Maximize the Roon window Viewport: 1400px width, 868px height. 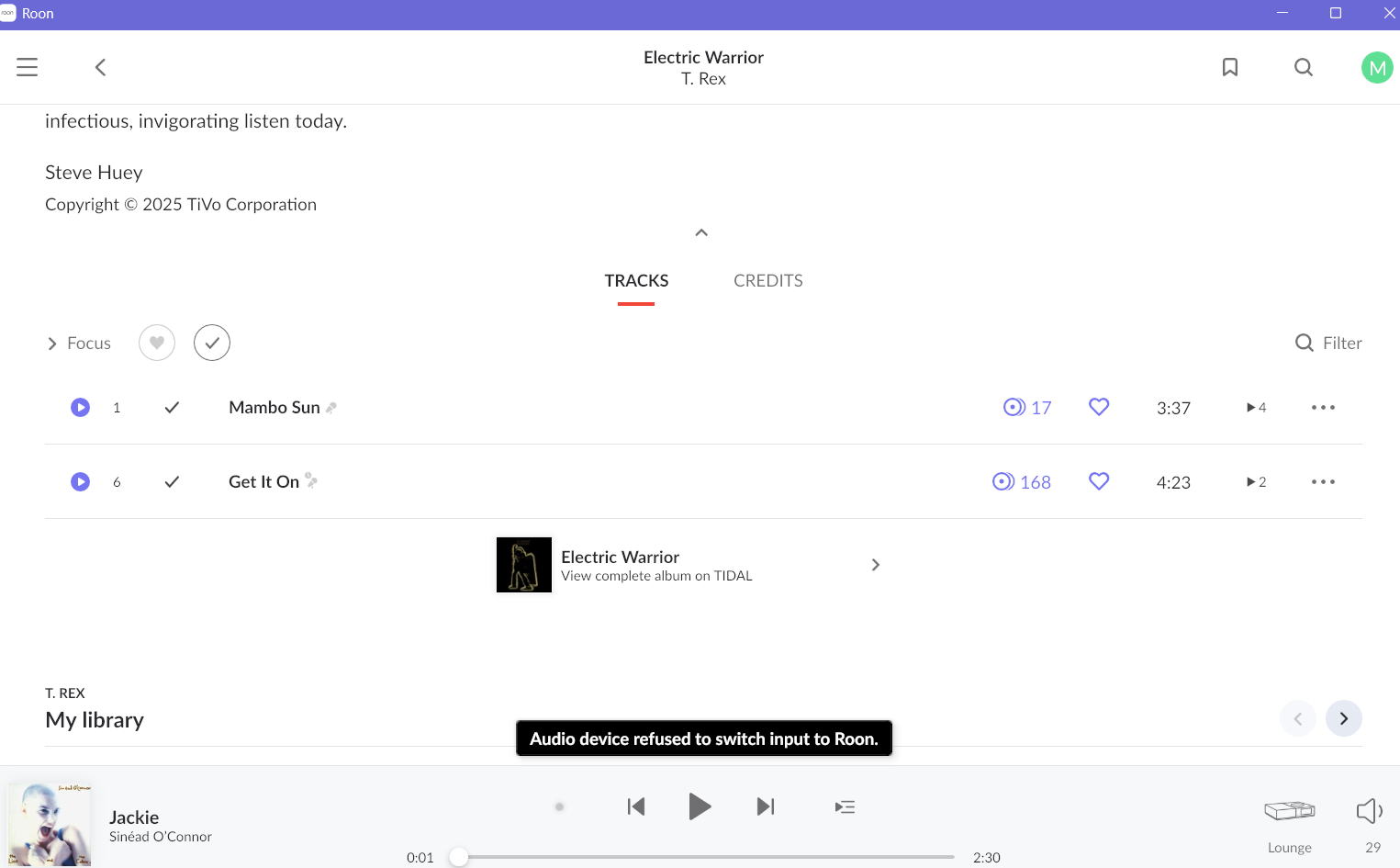[1336, 13]
